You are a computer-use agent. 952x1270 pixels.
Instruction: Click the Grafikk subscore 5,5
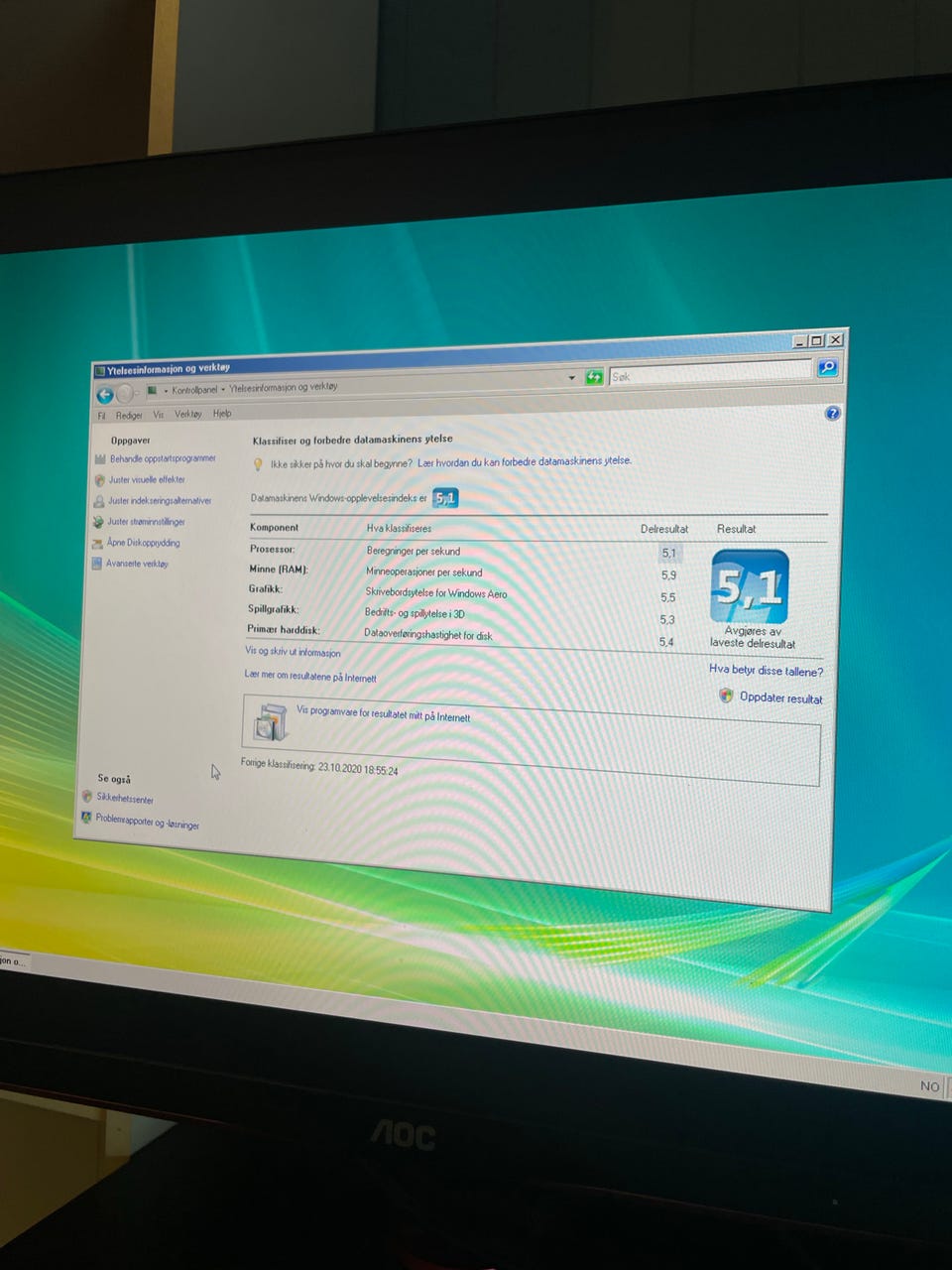pyautogui.click(x=667, y=597)
